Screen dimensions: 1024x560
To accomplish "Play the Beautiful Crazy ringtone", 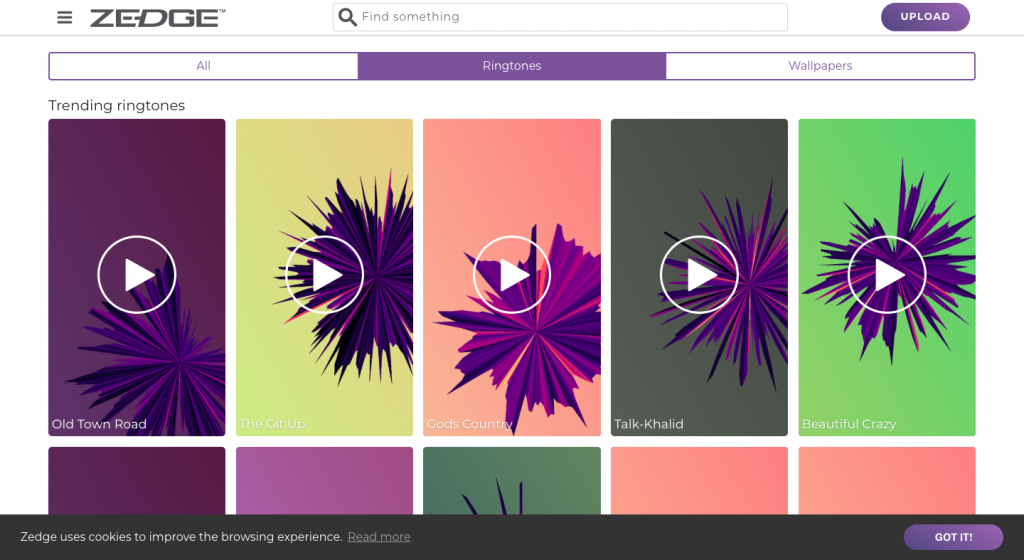I will tap(887, 275).
